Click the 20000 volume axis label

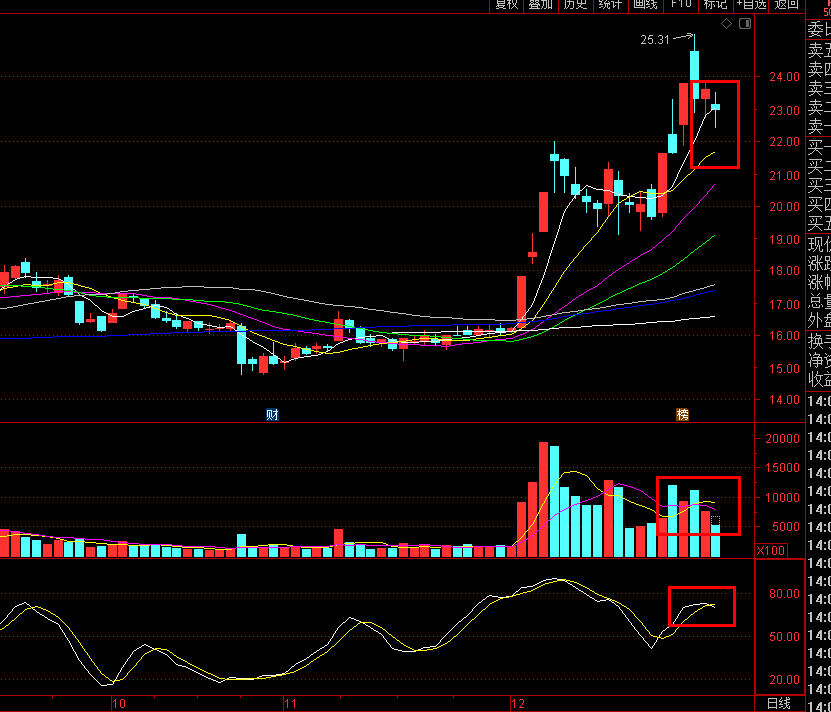click(x=782, y=438)
